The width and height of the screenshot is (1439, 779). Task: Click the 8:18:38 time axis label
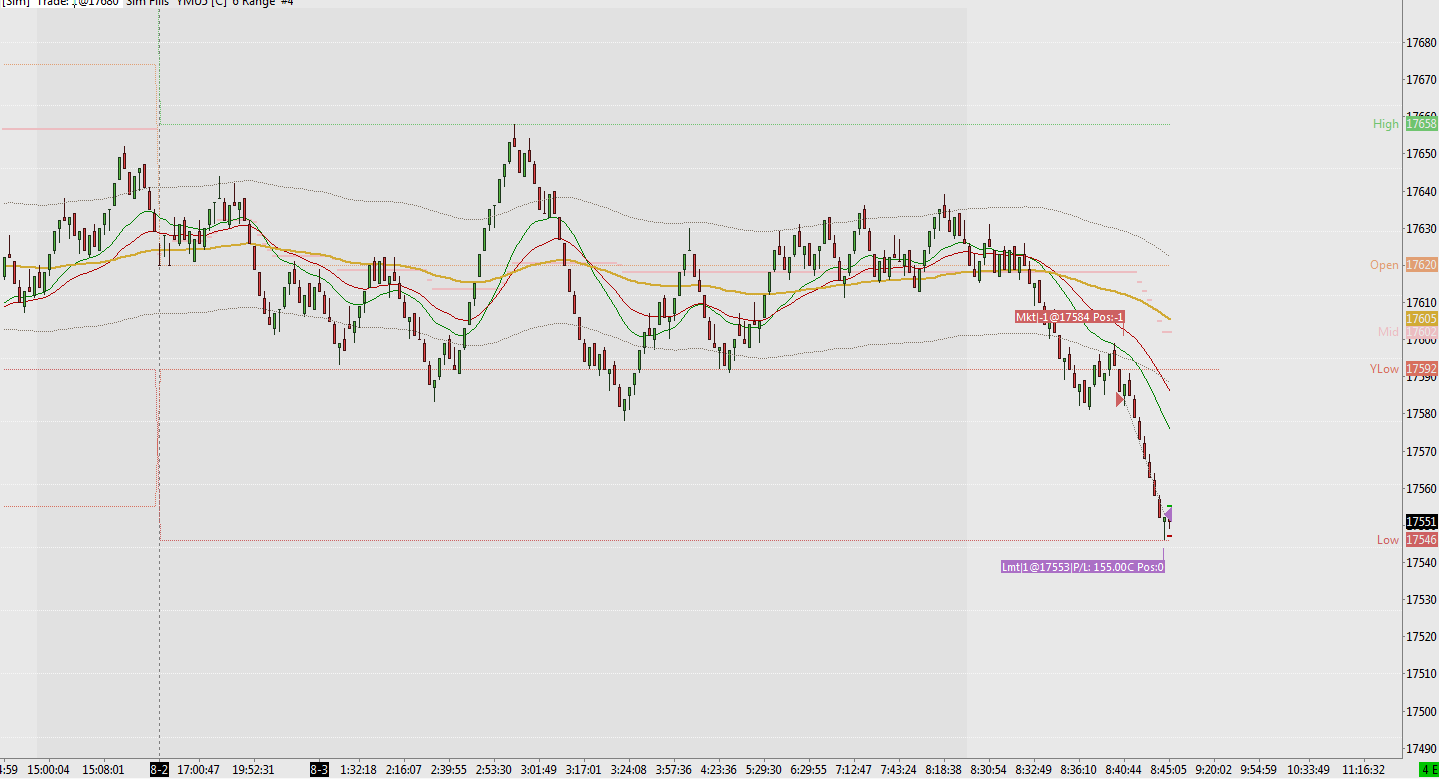[x=943, y=770]
